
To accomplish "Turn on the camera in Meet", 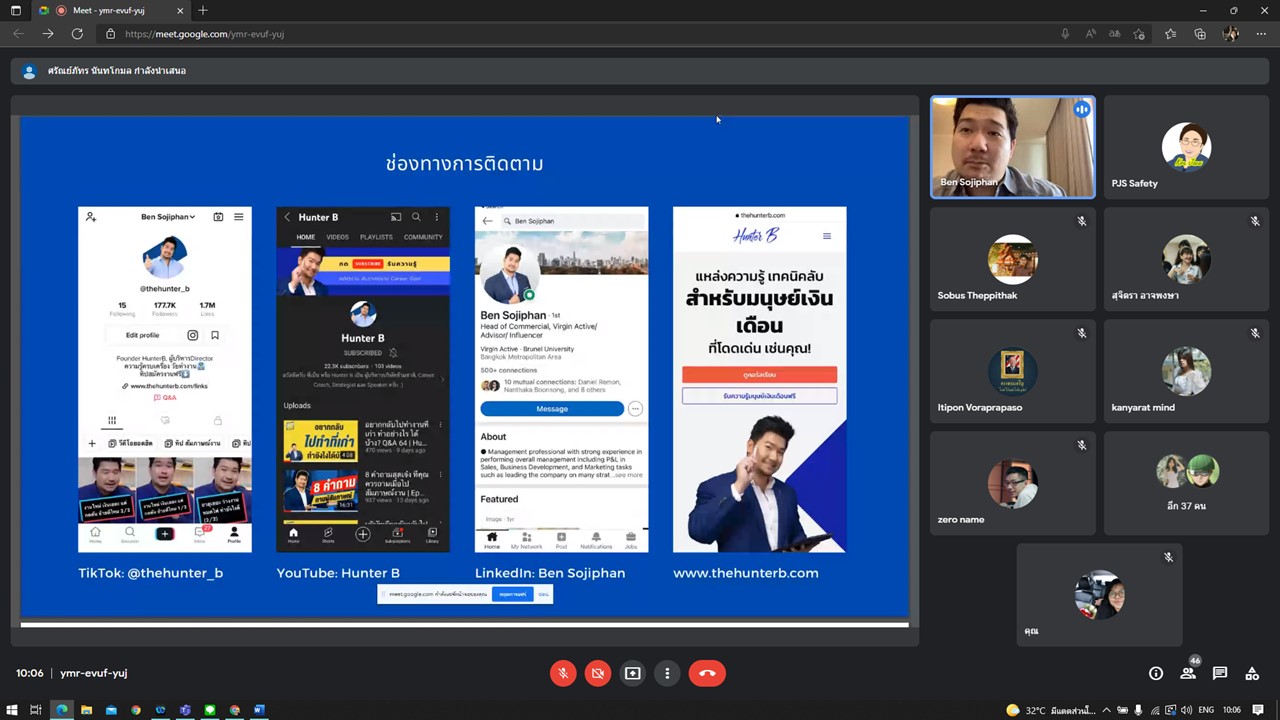I will click(x=598, y=673).
